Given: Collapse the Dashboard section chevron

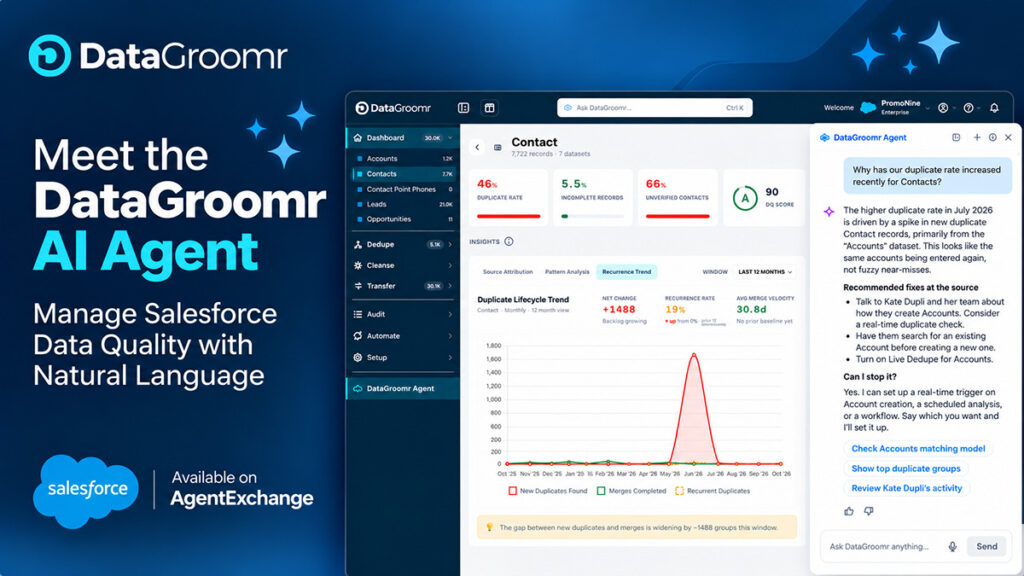Looking at the screenshot, I should coord(450,138).
